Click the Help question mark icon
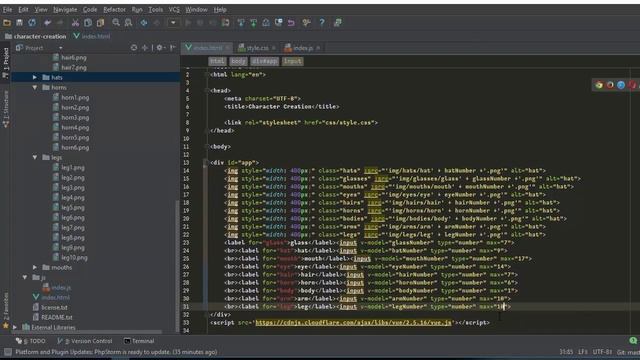The image size is (640, 360). click(x=322, y=23)
